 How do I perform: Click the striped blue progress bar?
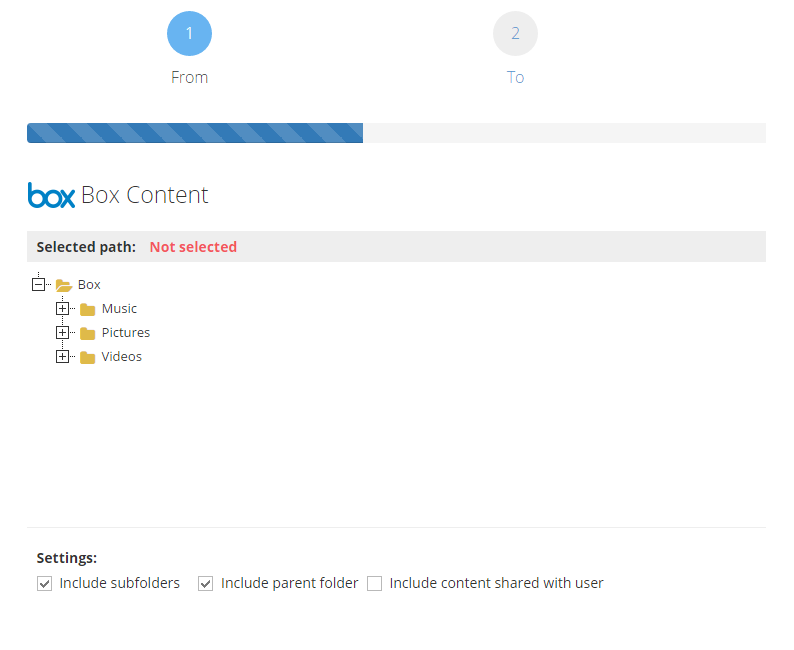click(195, 133)
